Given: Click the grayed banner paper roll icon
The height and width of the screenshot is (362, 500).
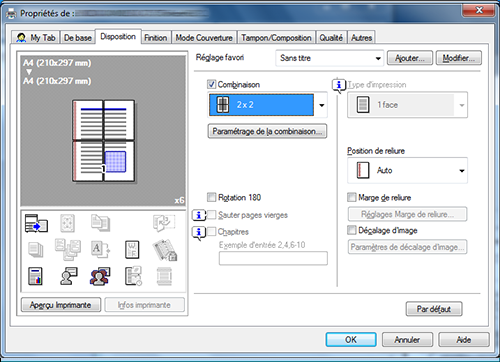Looking at the screenshot, I should click(x=164, y=276).
